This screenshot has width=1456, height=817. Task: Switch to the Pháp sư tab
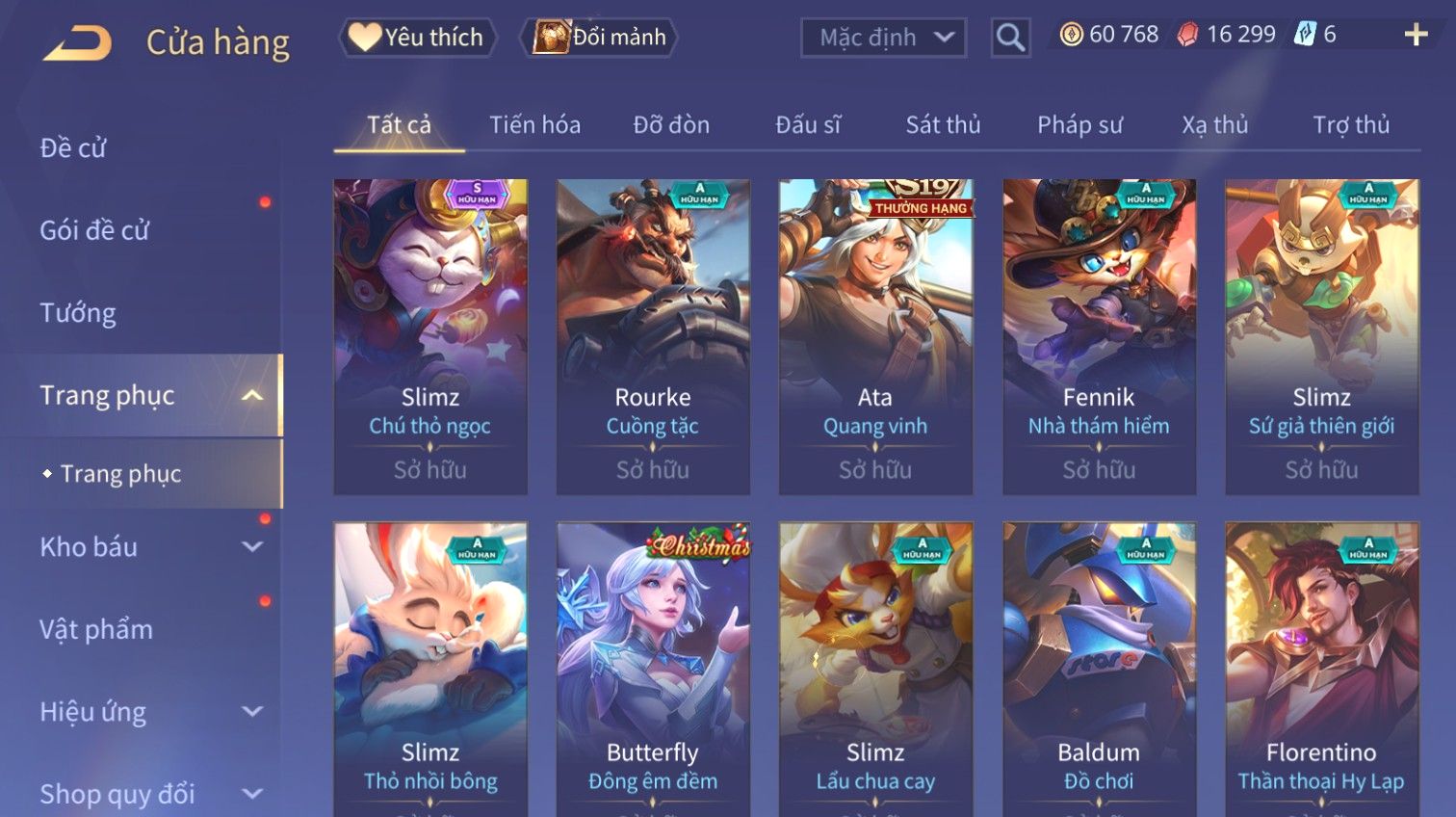pyautogui.click(x=1079, y=125)
